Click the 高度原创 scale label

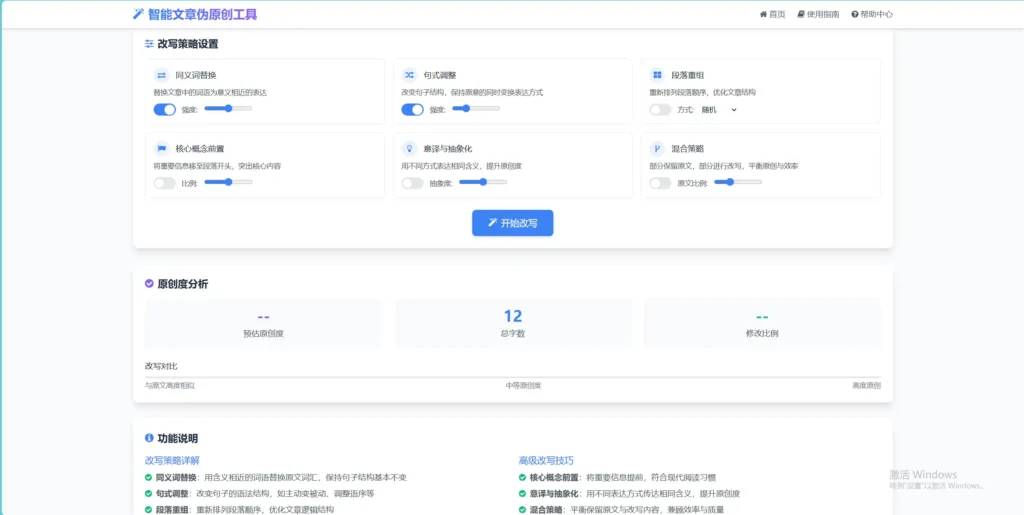pyautogui.click(x=866, y=386)
